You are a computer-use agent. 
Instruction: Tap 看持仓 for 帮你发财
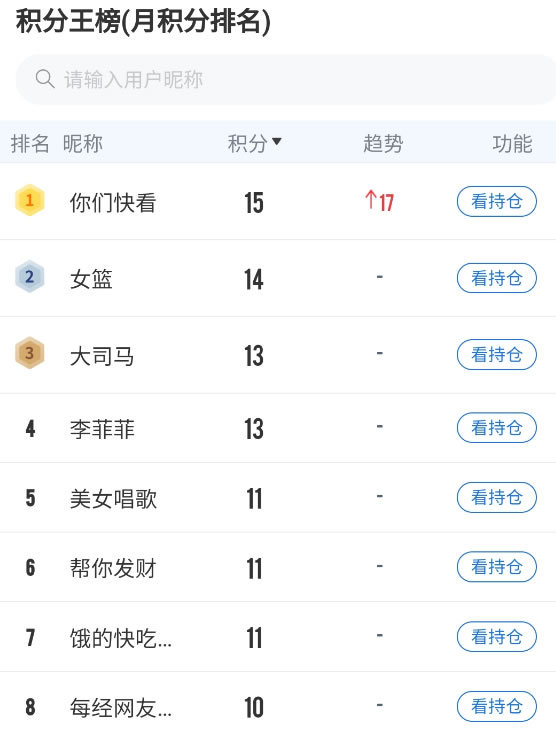tap(497, 567)
